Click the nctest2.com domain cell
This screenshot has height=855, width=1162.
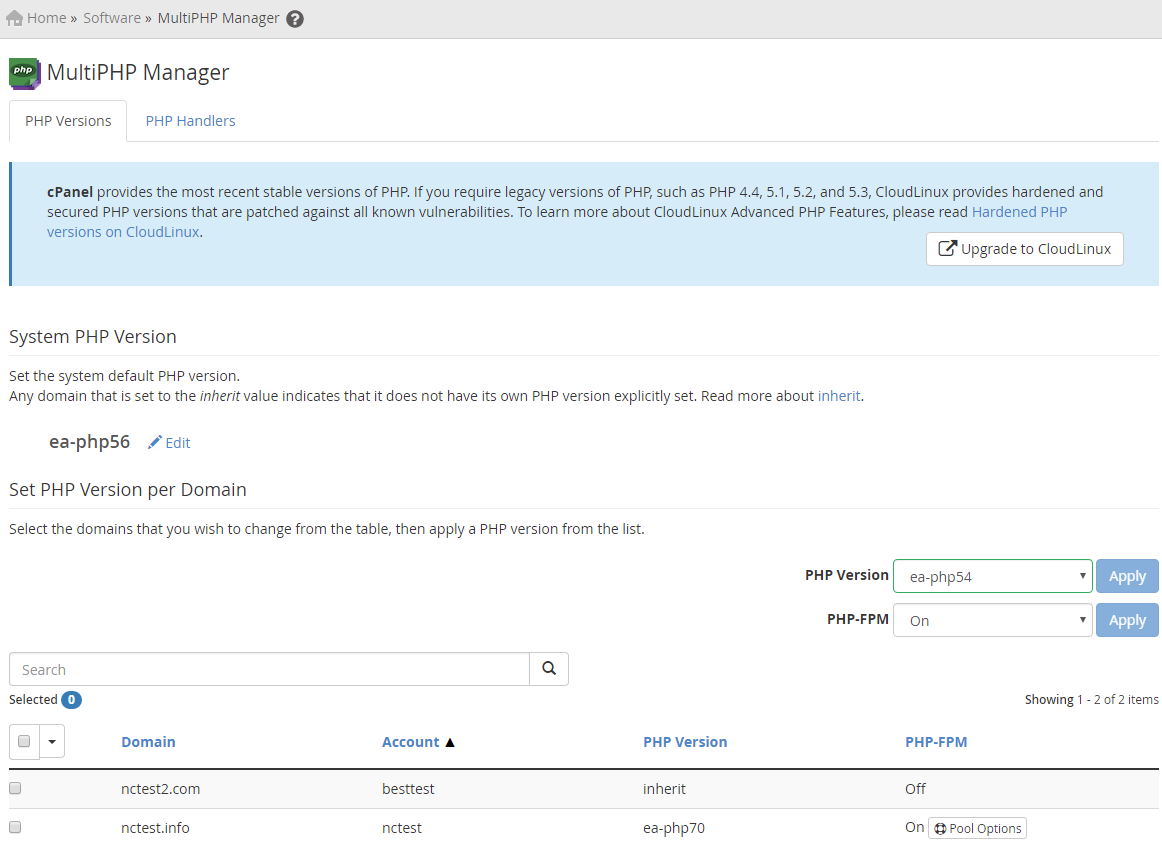(x=160, y=789)
